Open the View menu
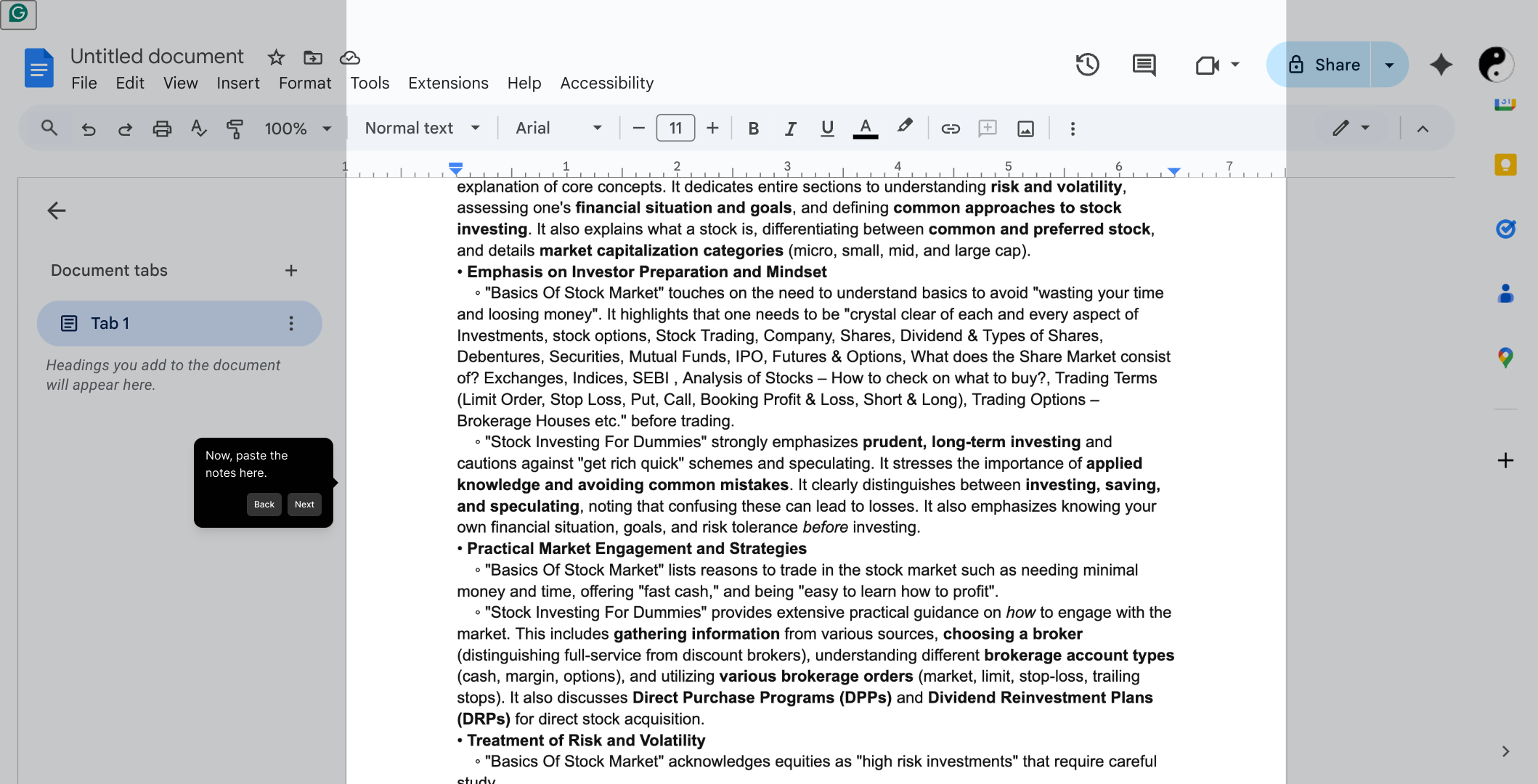 point(181,83)
